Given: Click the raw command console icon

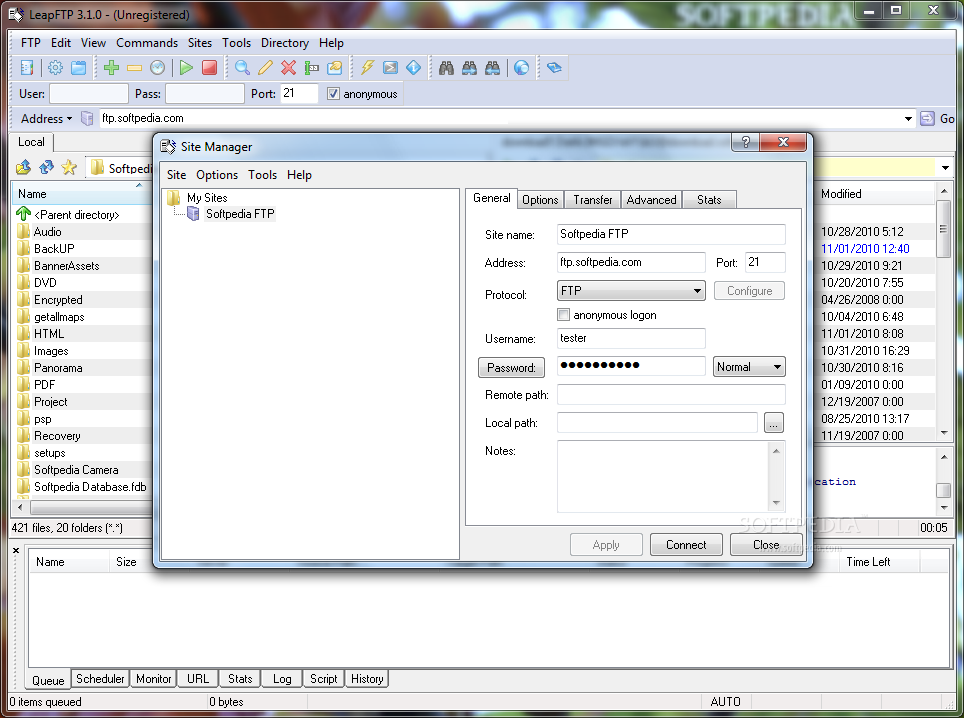Looking at the screenshot, I should click(390, 68).
